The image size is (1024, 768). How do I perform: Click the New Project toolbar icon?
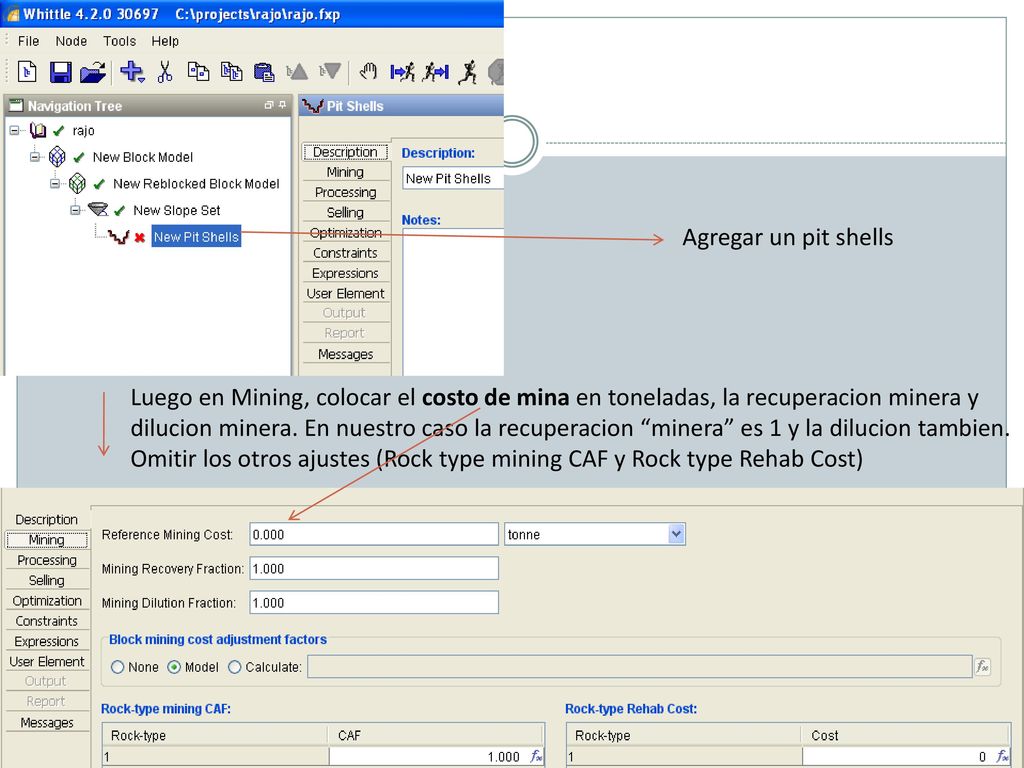click(x=27, y=71)
